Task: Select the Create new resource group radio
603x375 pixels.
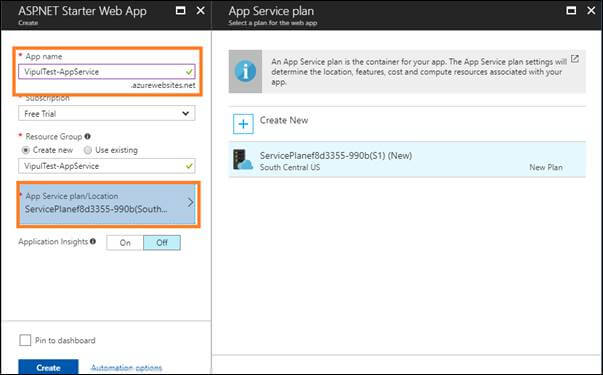Action: [25, 150]
